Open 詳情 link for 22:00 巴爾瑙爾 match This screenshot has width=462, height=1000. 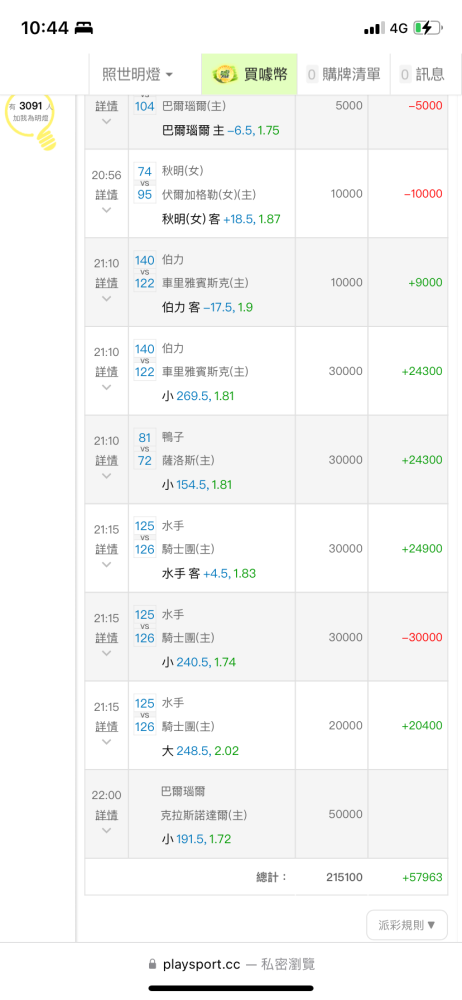click(107, 814)
